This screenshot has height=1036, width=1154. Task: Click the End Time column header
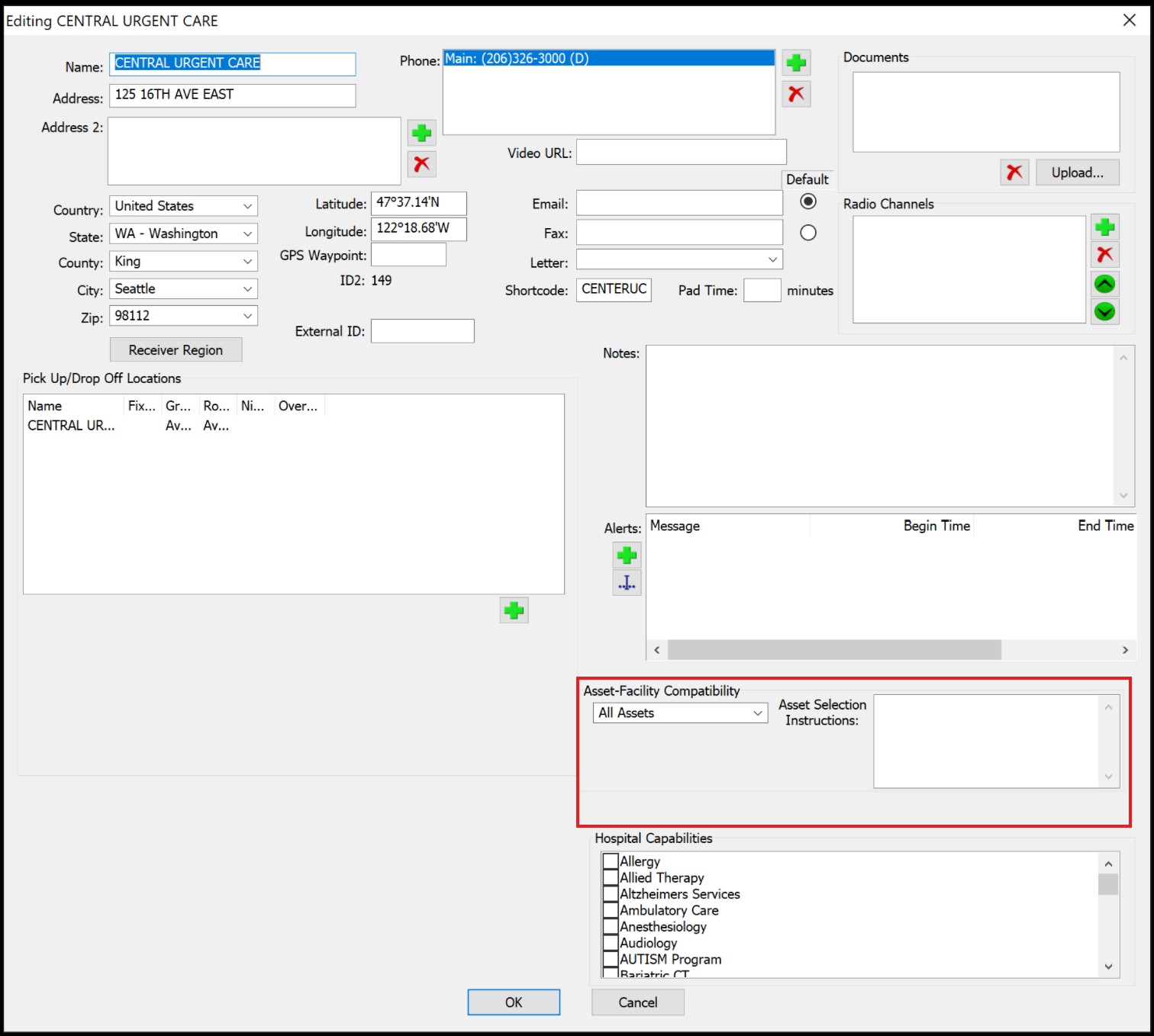point(1055,526)
